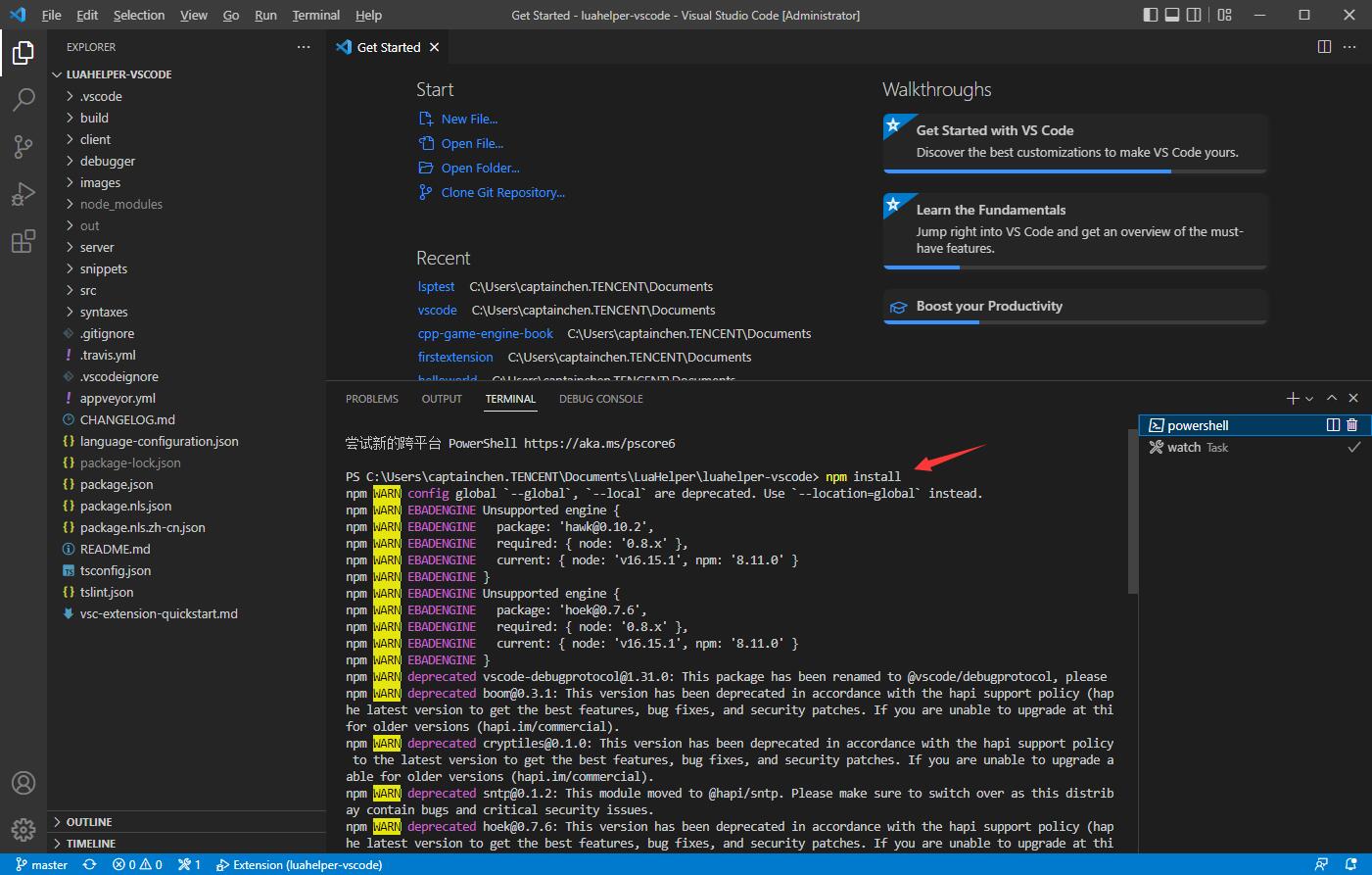Open Customize Layout in title bar

pyautogui.click(x=1225, y=15)
